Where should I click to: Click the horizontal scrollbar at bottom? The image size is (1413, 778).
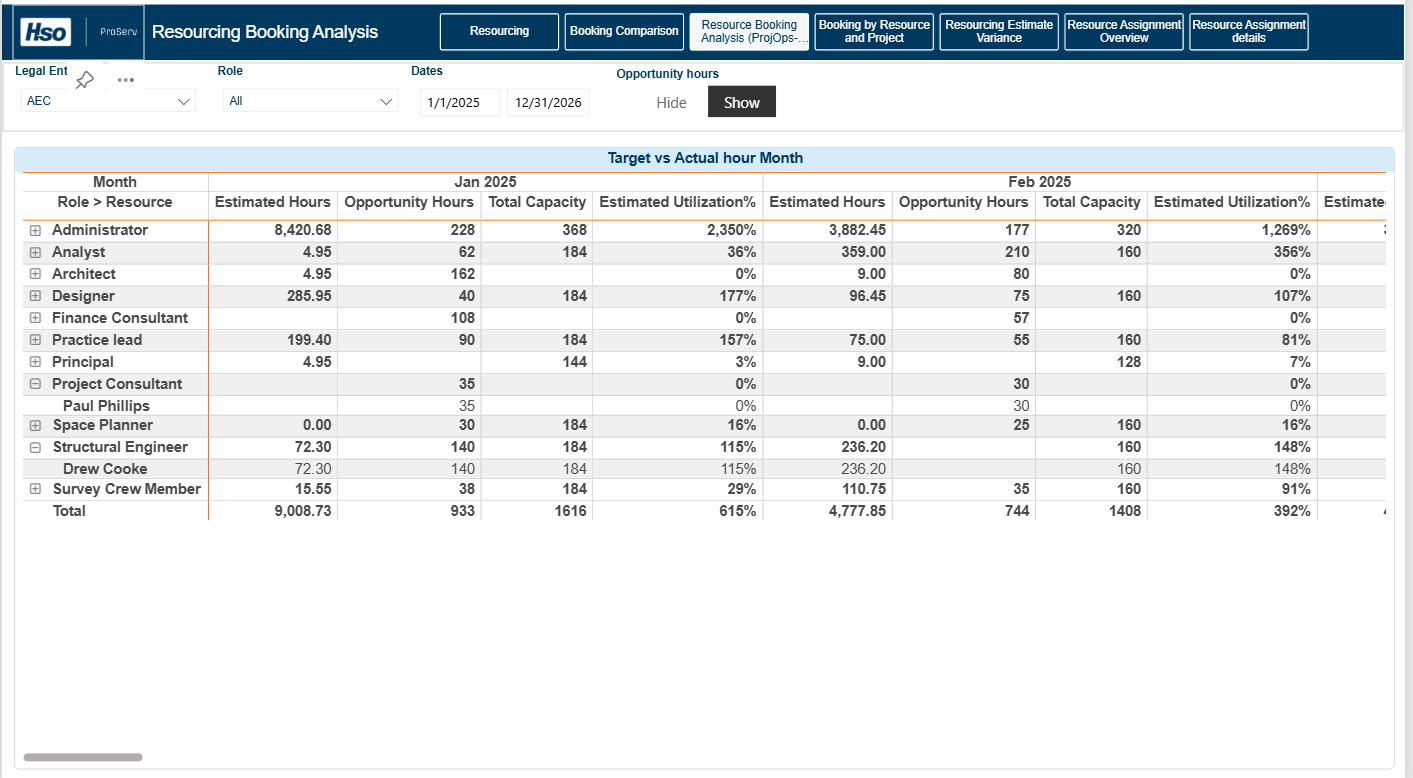(83, 757)
